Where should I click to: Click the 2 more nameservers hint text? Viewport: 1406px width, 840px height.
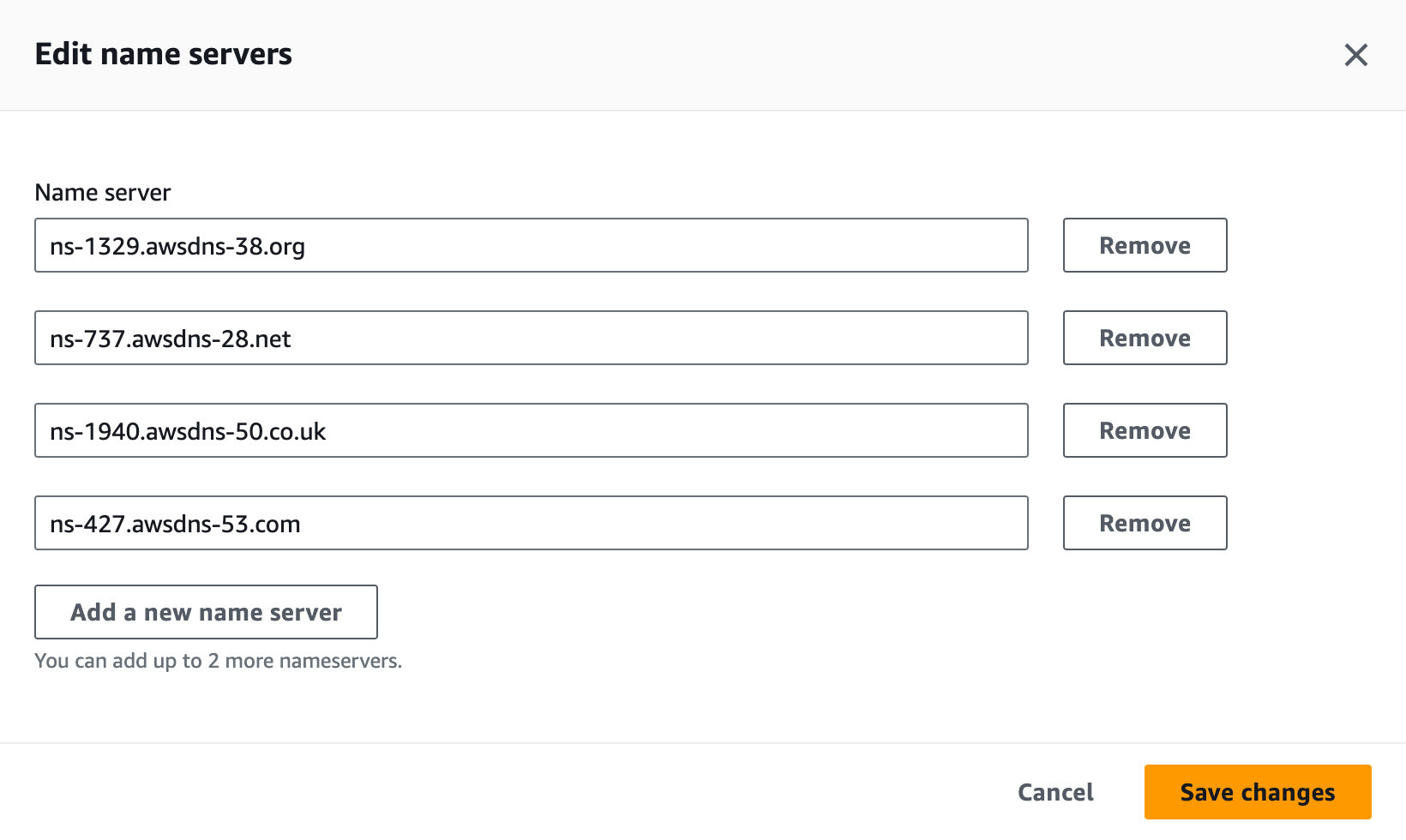(218, 661)
